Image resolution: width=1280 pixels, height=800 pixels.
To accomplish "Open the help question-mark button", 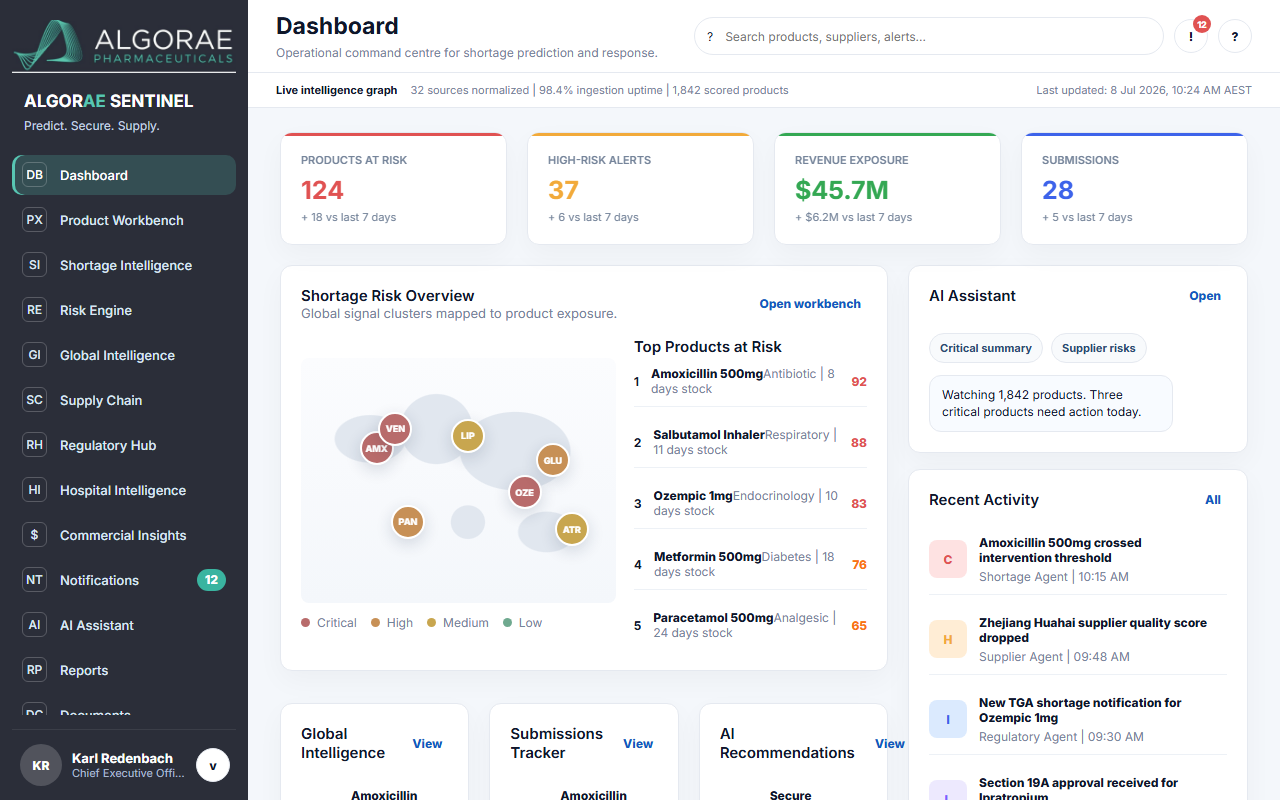I will point(1235,37).
